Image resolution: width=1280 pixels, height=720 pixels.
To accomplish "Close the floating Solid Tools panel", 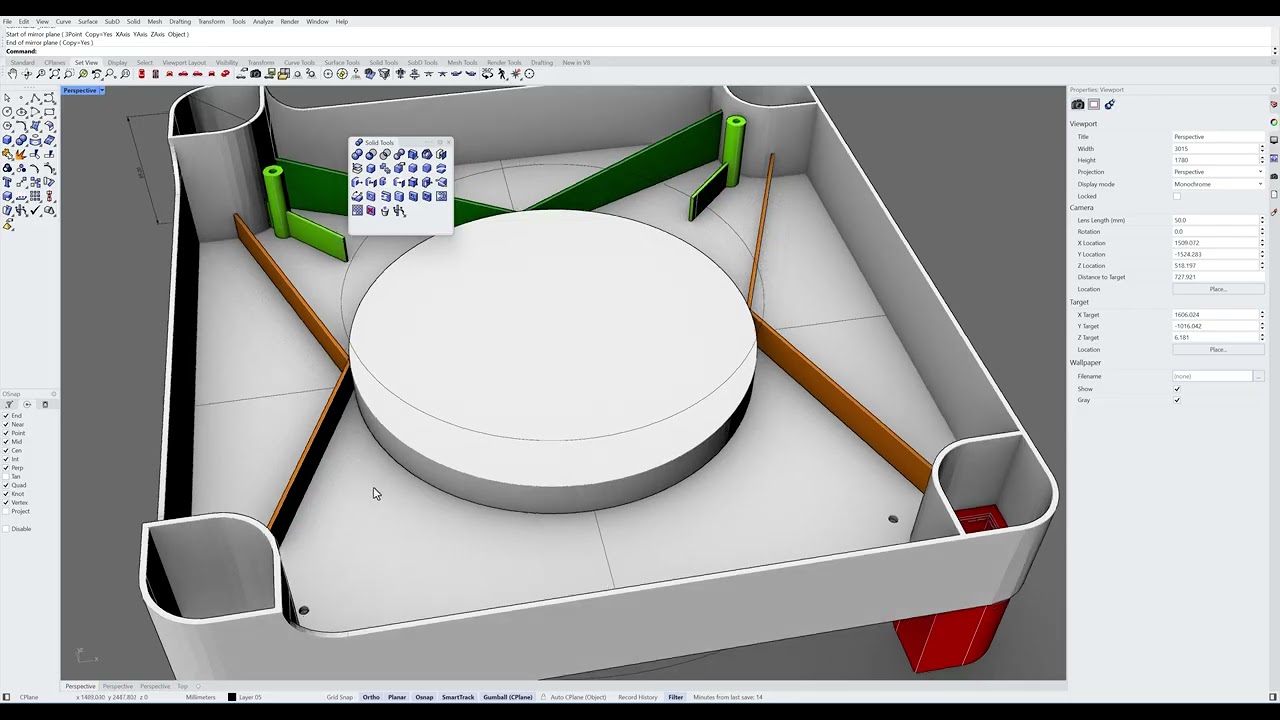I will (447, 143).
